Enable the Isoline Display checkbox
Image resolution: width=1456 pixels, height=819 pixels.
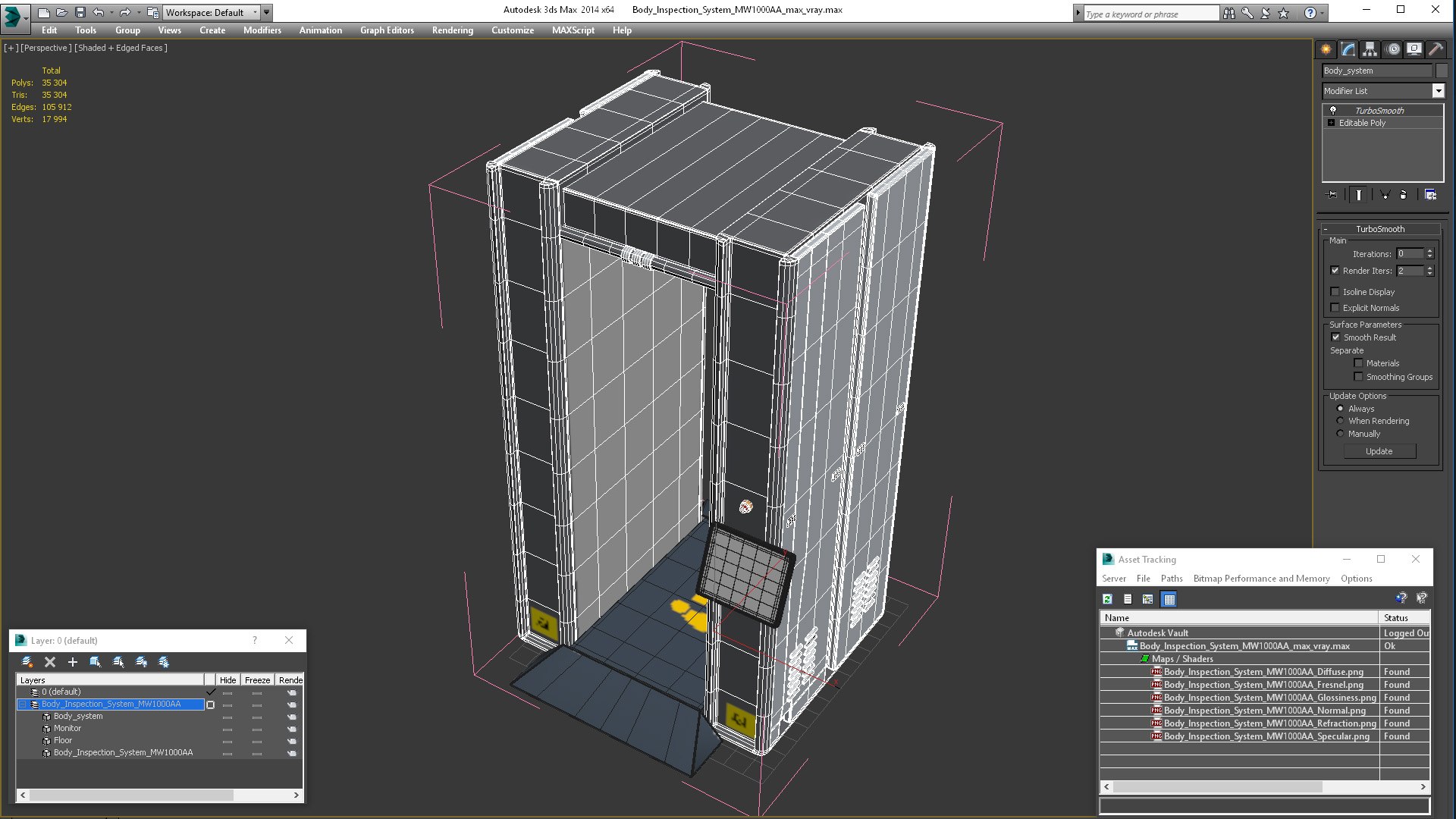[1335, 292]
